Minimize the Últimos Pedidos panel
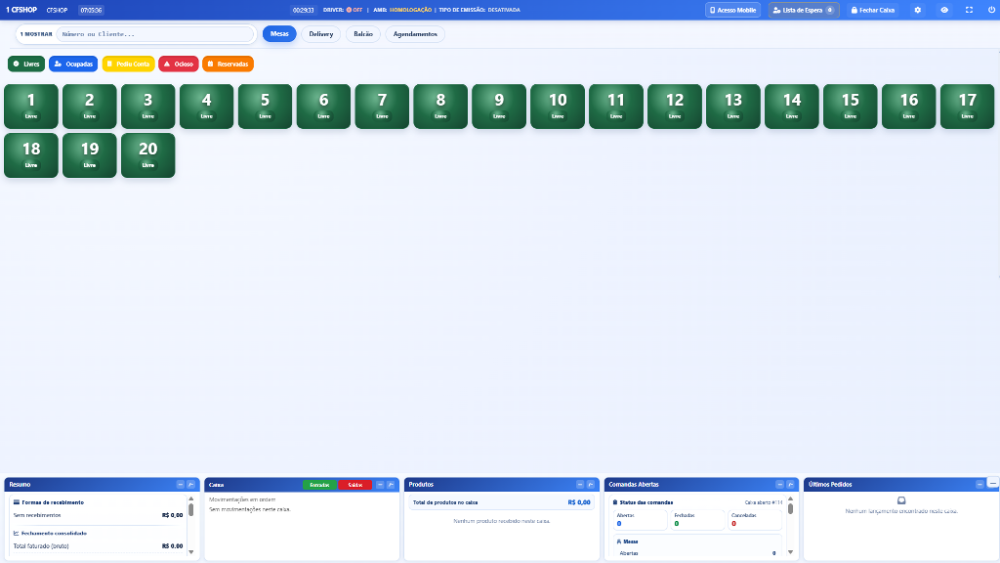This screenshot has width=1000, height=563. pyautogui.click(x=980, y=485)
